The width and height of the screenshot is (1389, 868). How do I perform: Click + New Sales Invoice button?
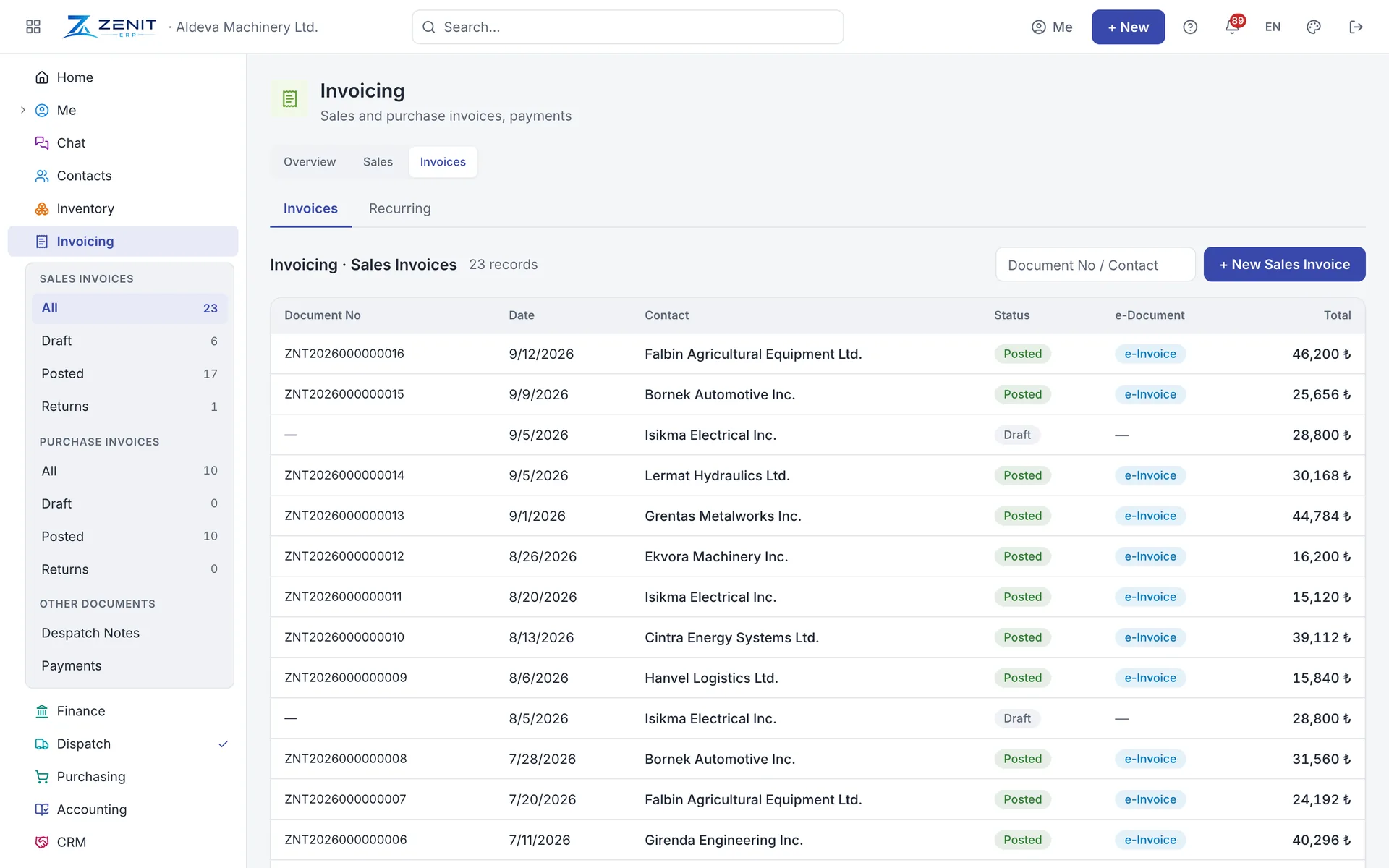[1284, 265]
